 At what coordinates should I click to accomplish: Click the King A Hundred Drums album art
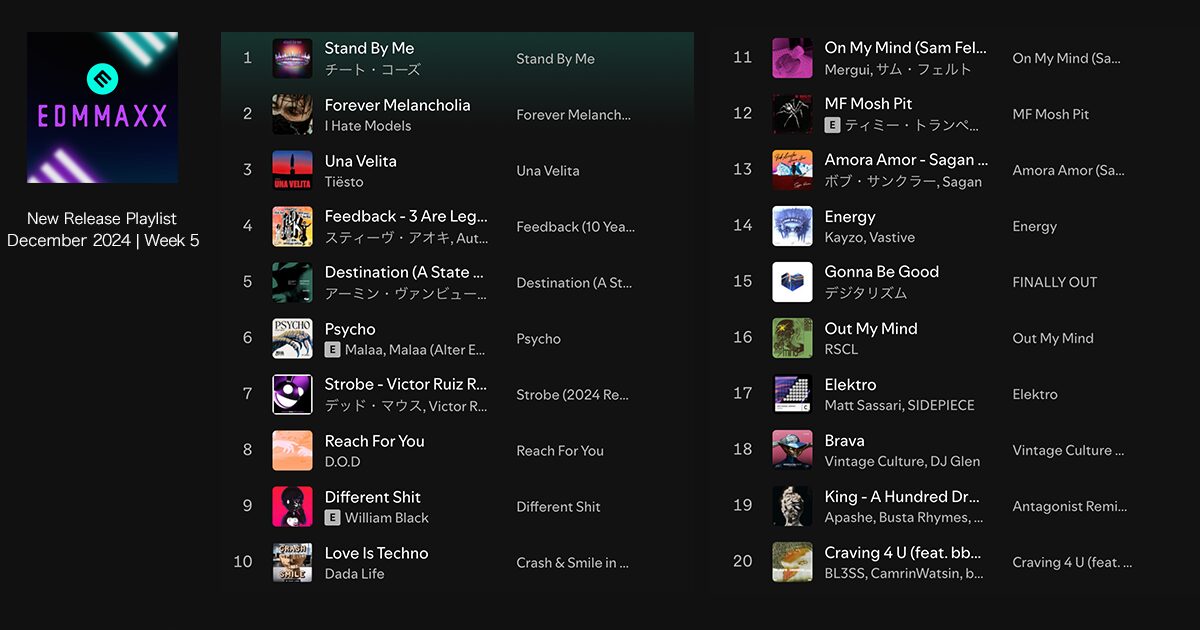[792, 506]
